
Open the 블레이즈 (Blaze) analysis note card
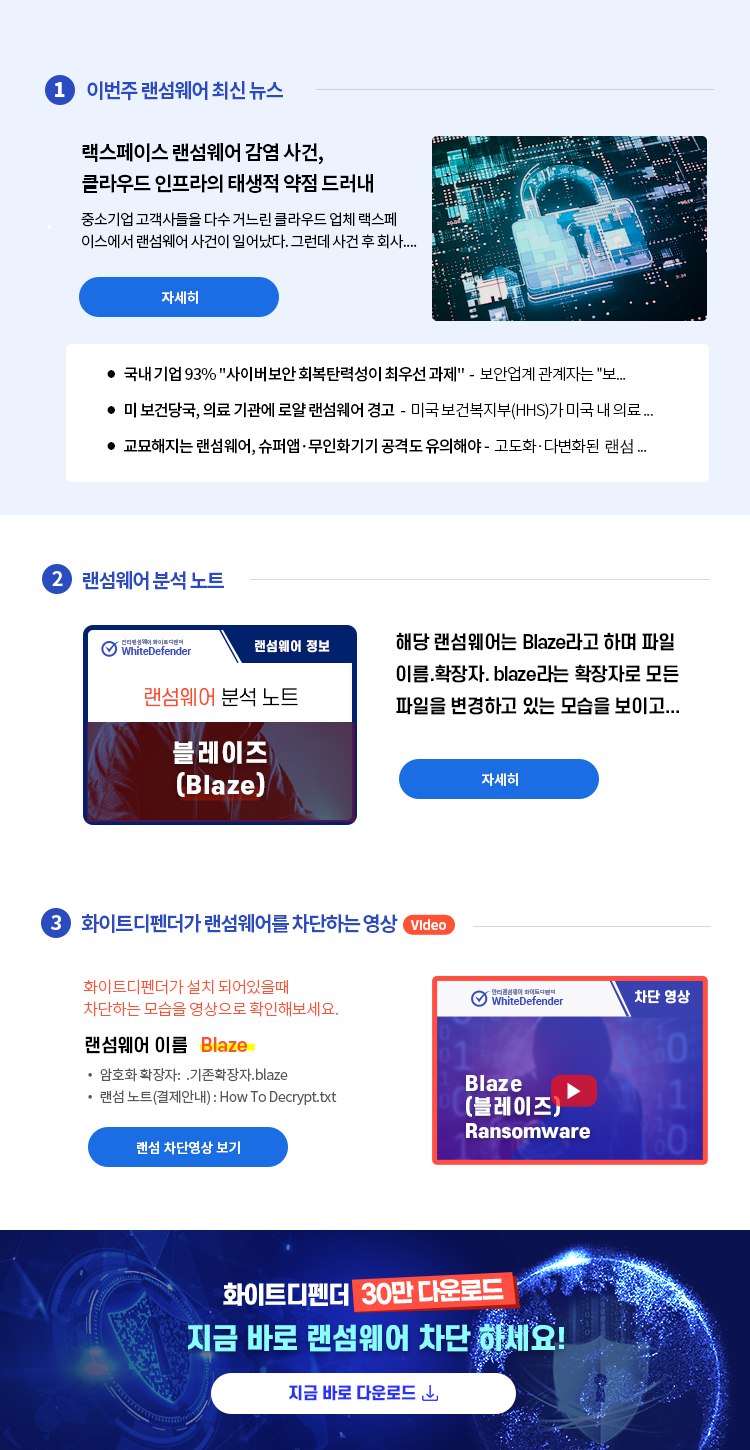point(220,725)
